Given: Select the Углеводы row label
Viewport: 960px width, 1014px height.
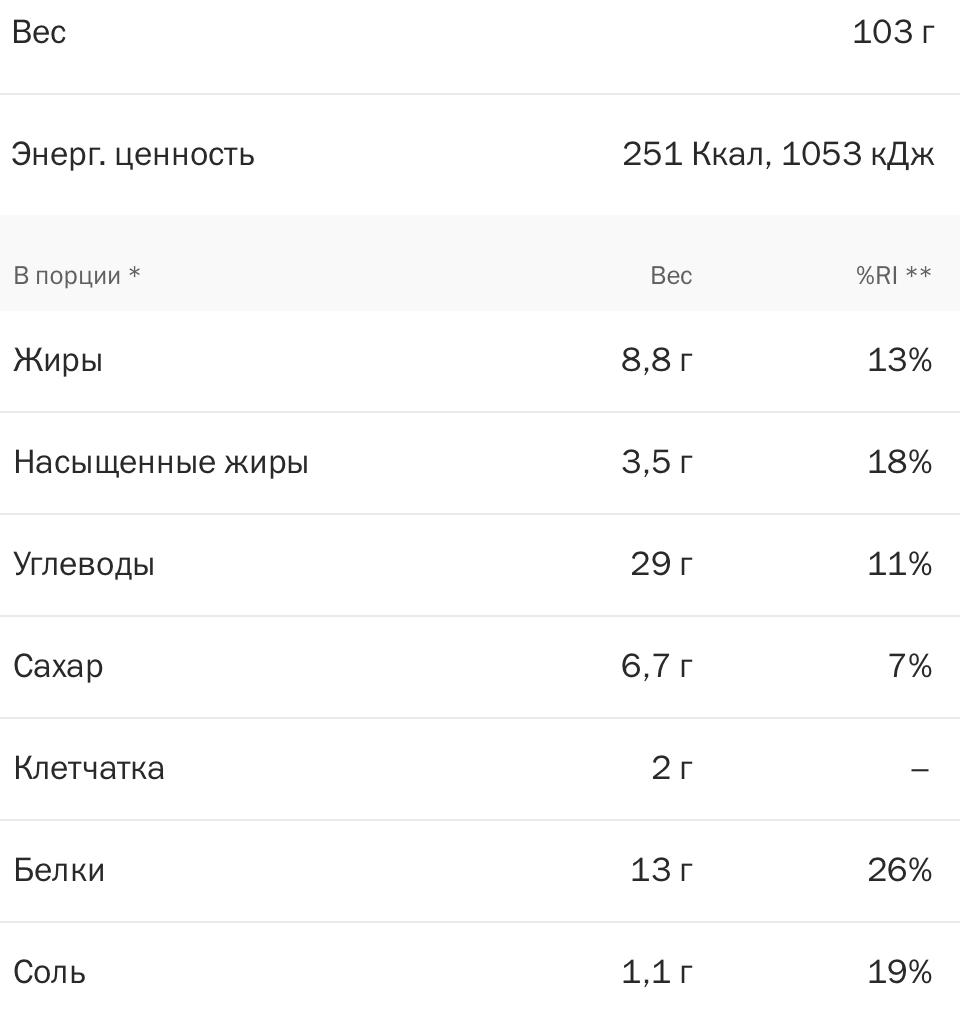Looking at the screenshot, I should tap(84, 565).
